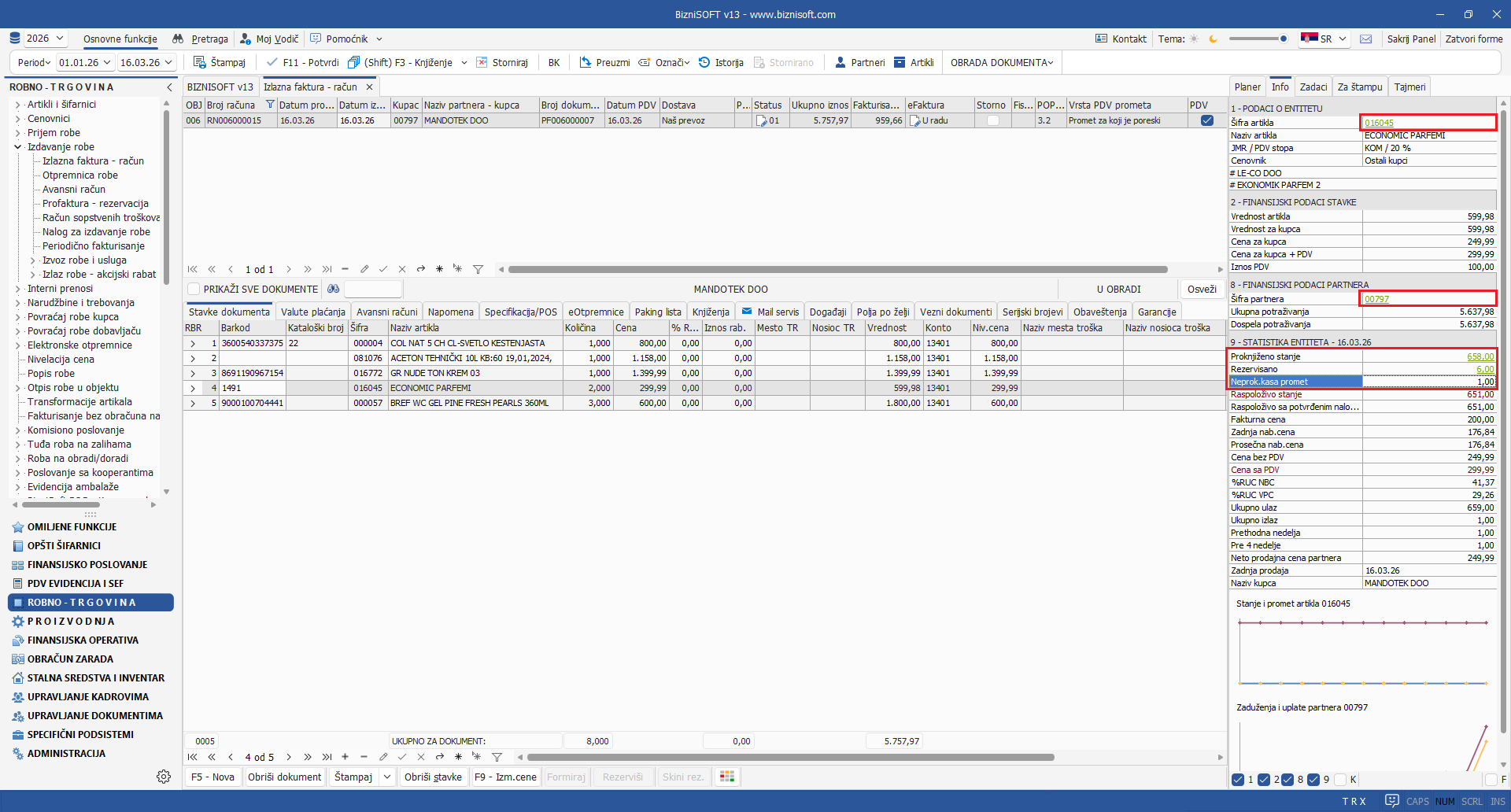Viewport: 1511px width, 812px height.
Task: Collapse the Izdavanje robe tree node
Action: click(18, 147)
